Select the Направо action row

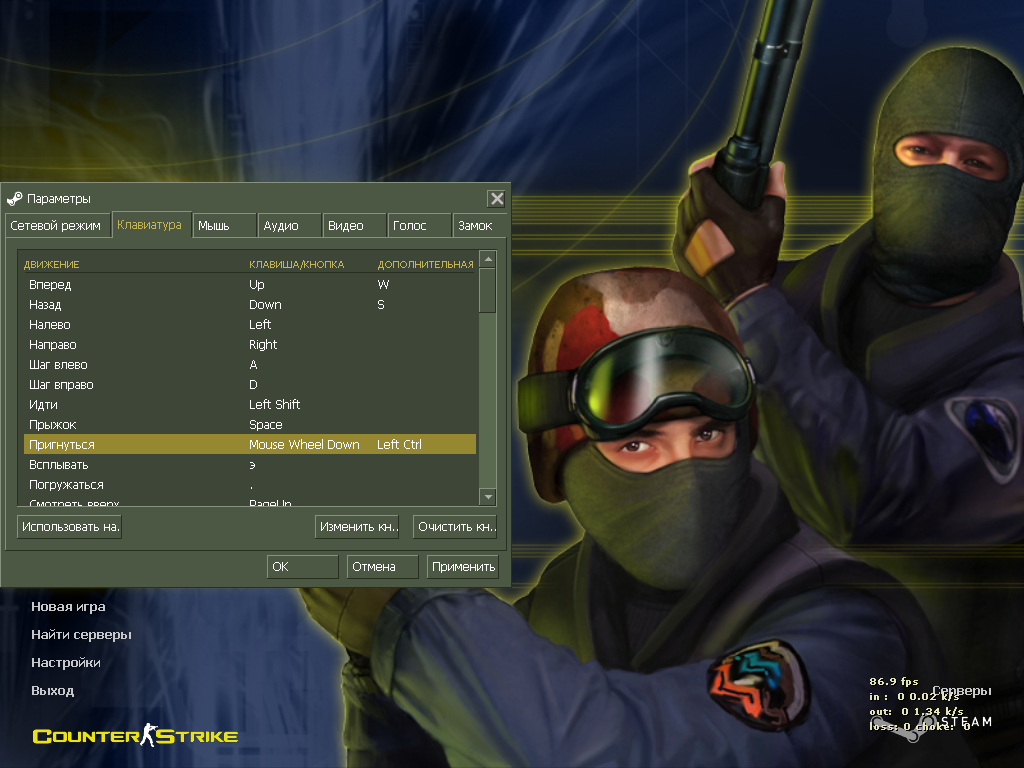(x=249, y=345)
